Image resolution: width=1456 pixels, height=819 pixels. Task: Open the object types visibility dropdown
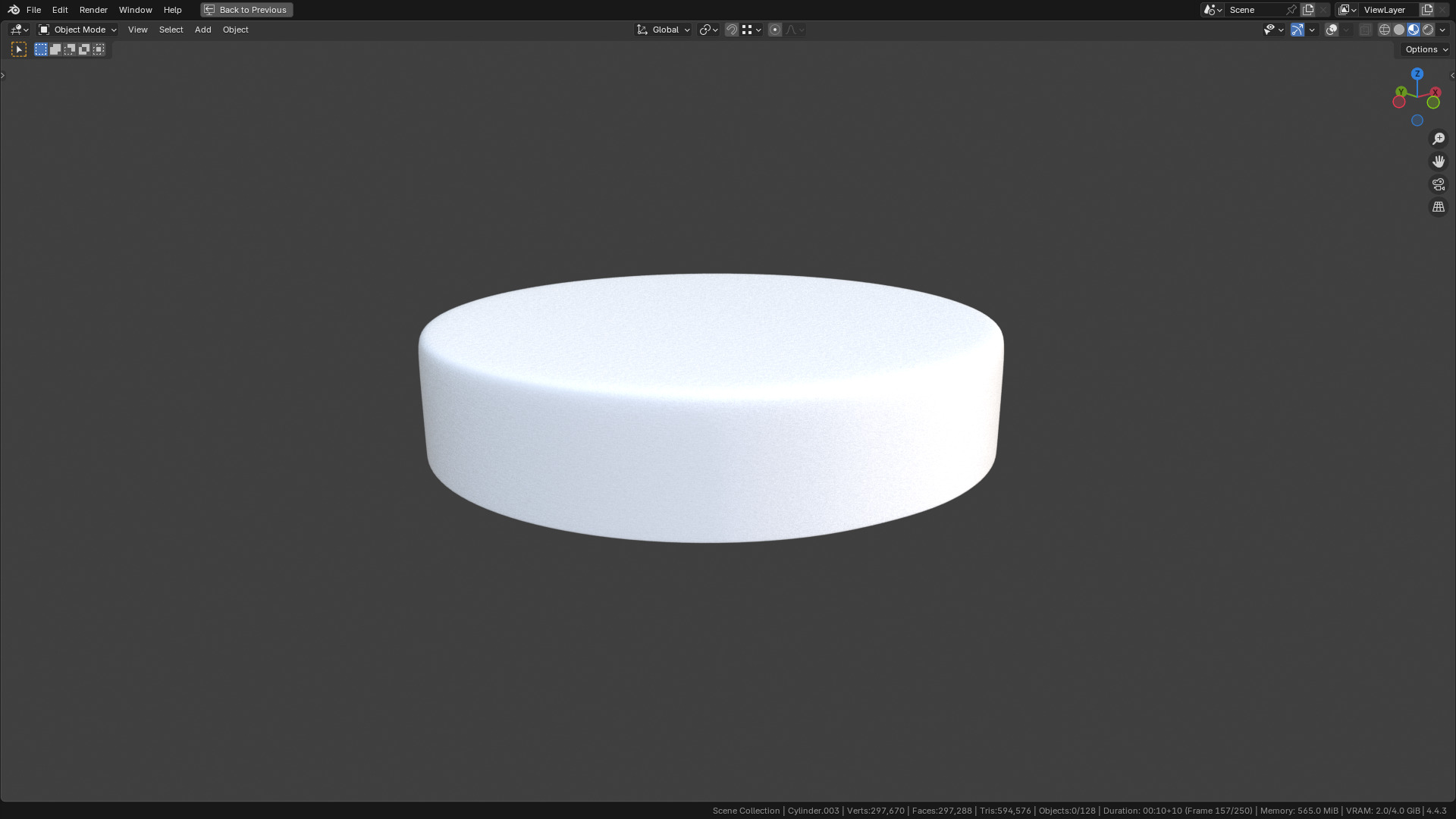tap(1274, 30)
